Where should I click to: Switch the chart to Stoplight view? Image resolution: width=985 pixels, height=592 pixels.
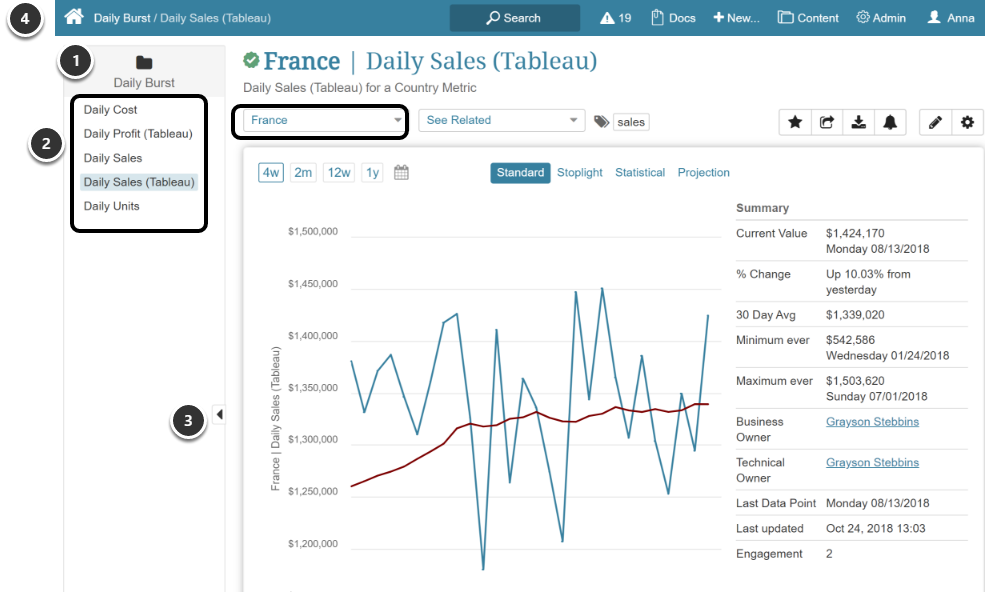pos(579,172)
